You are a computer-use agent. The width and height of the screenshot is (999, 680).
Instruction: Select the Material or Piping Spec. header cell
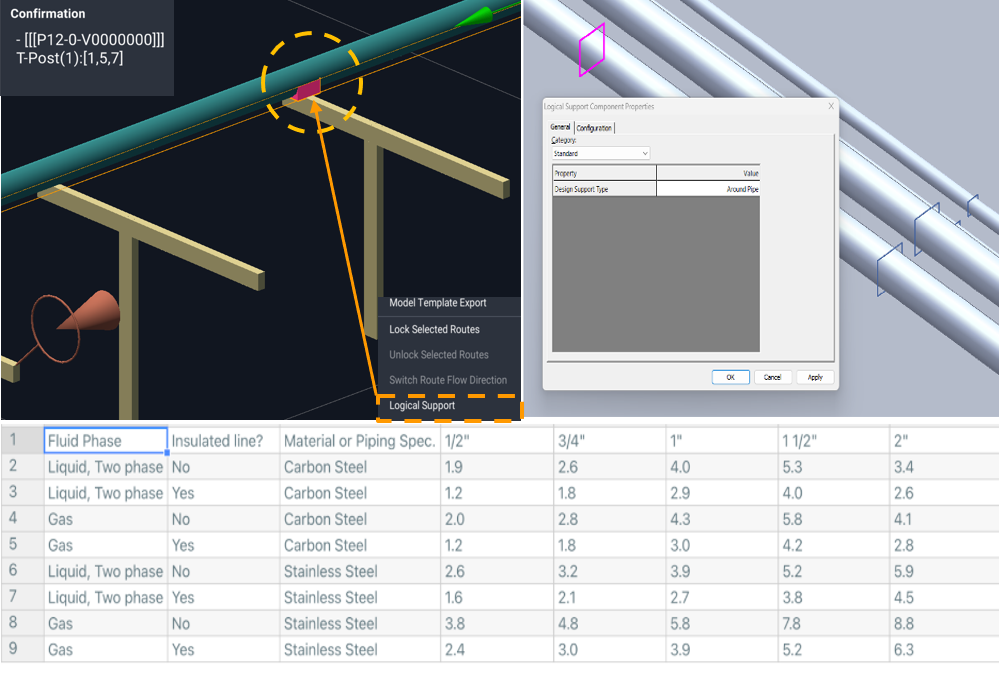[359, 441]
